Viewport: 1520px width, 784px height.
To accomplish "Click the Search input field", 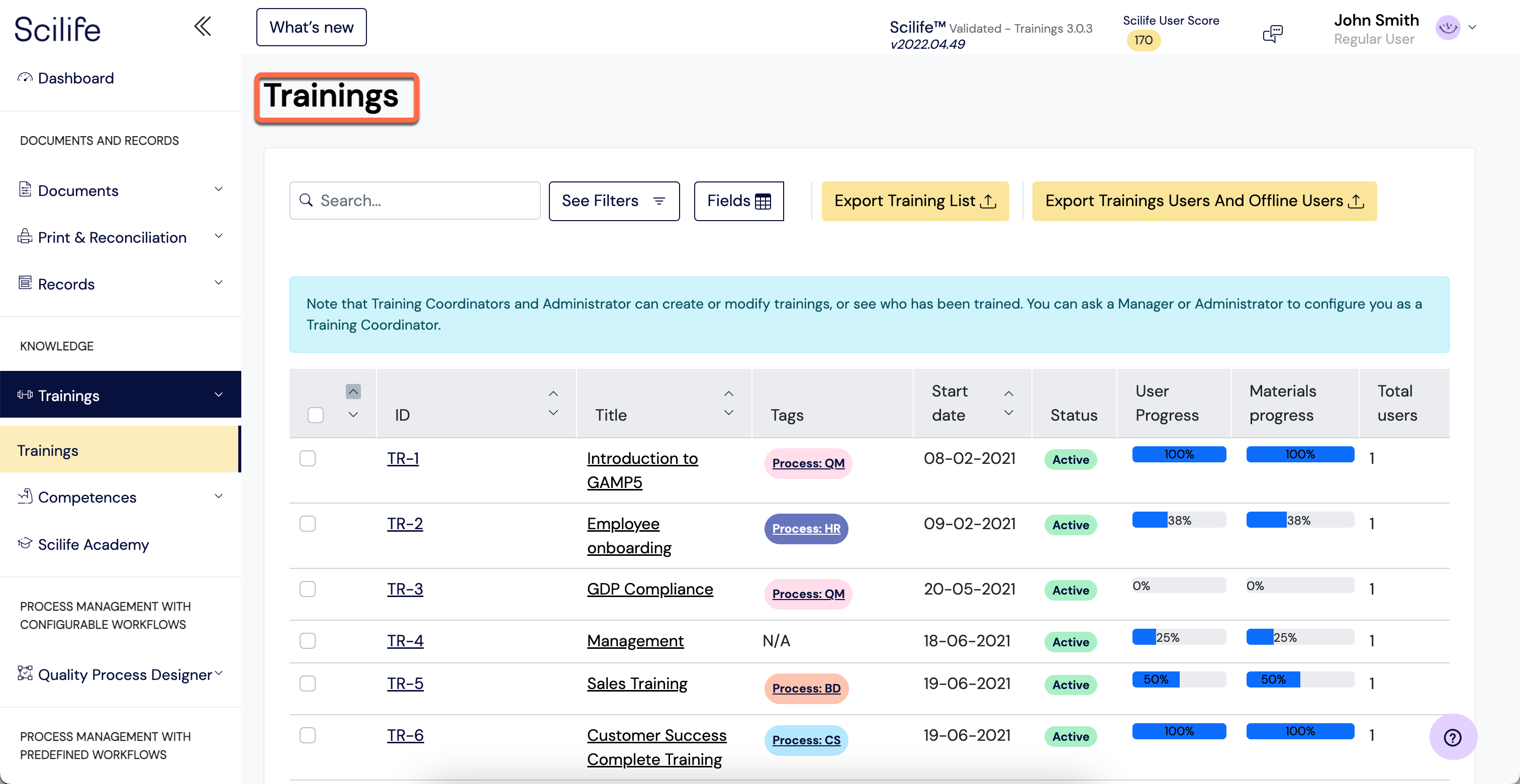I will point(414,201).
